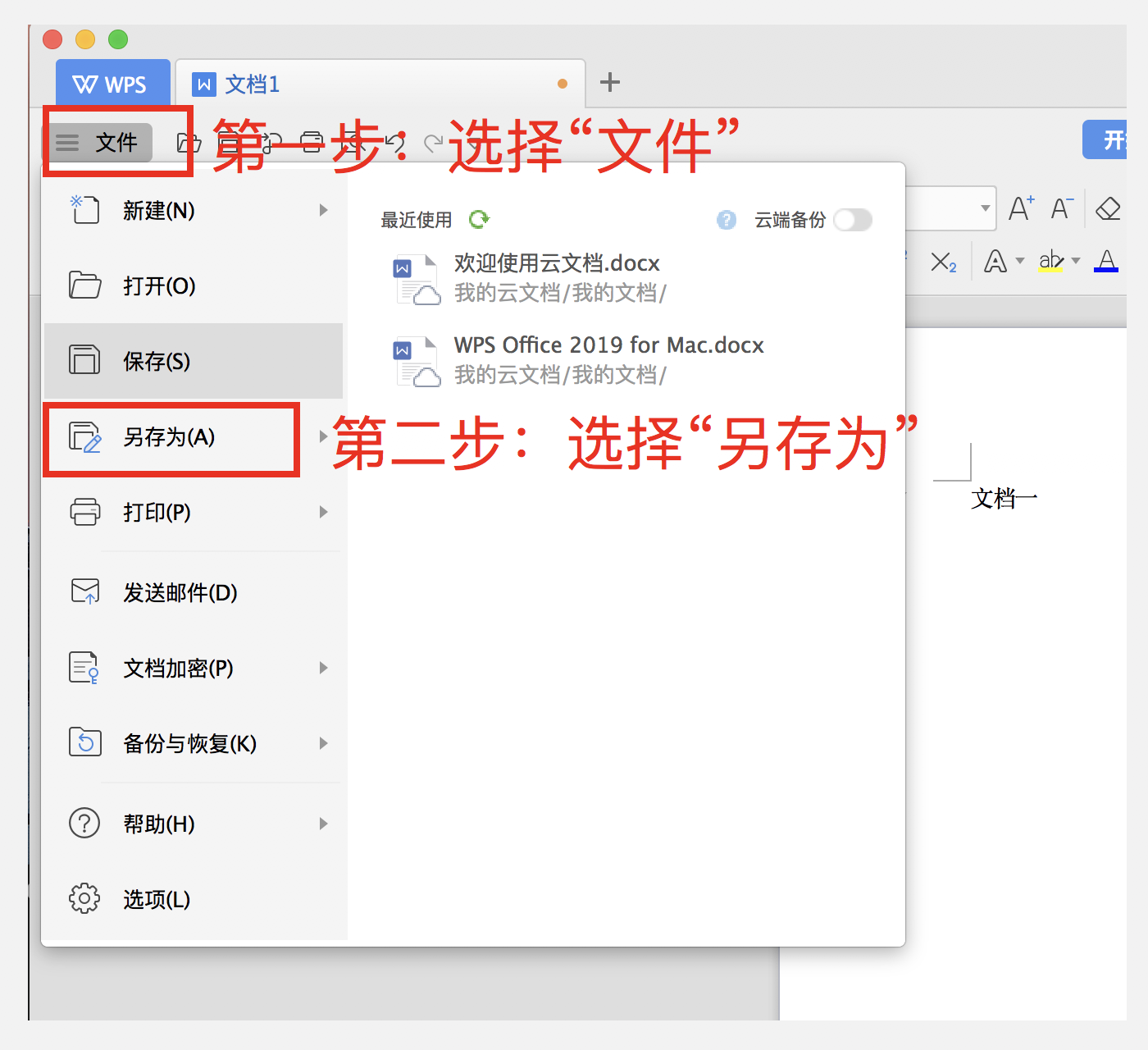This screenshot has height=1050, width=1148.
Task: Expand the 新建(N) submenu arrow
Action: click(x=323, y=210)
